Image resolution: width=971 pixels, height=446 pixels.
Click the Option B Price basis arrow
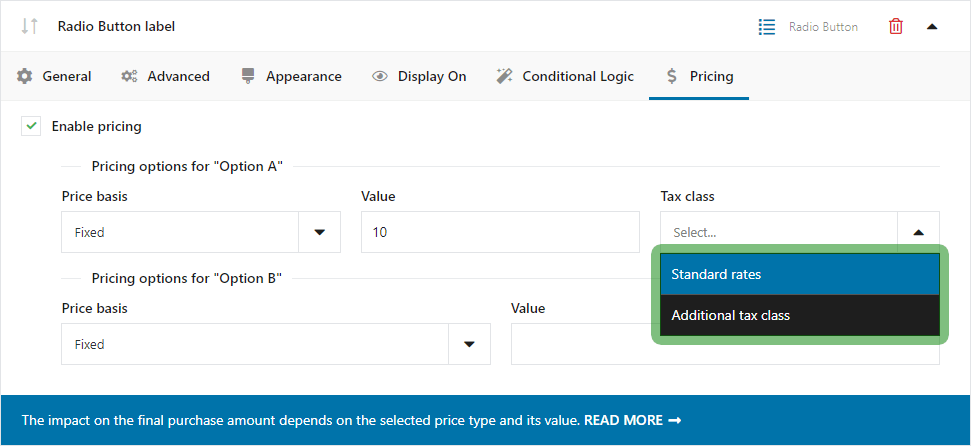469,344
